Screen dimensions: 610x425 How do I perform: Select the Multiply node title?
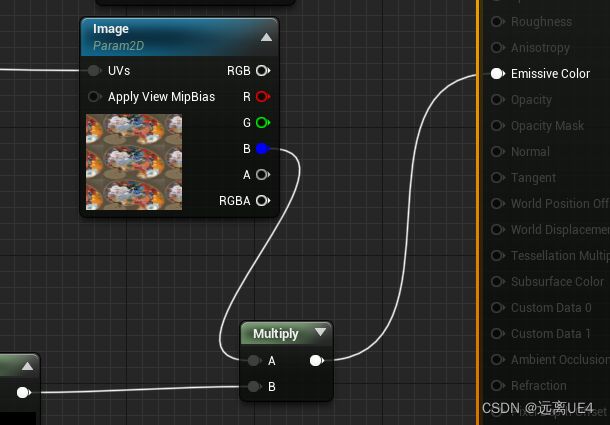click(x=275, y=334)
